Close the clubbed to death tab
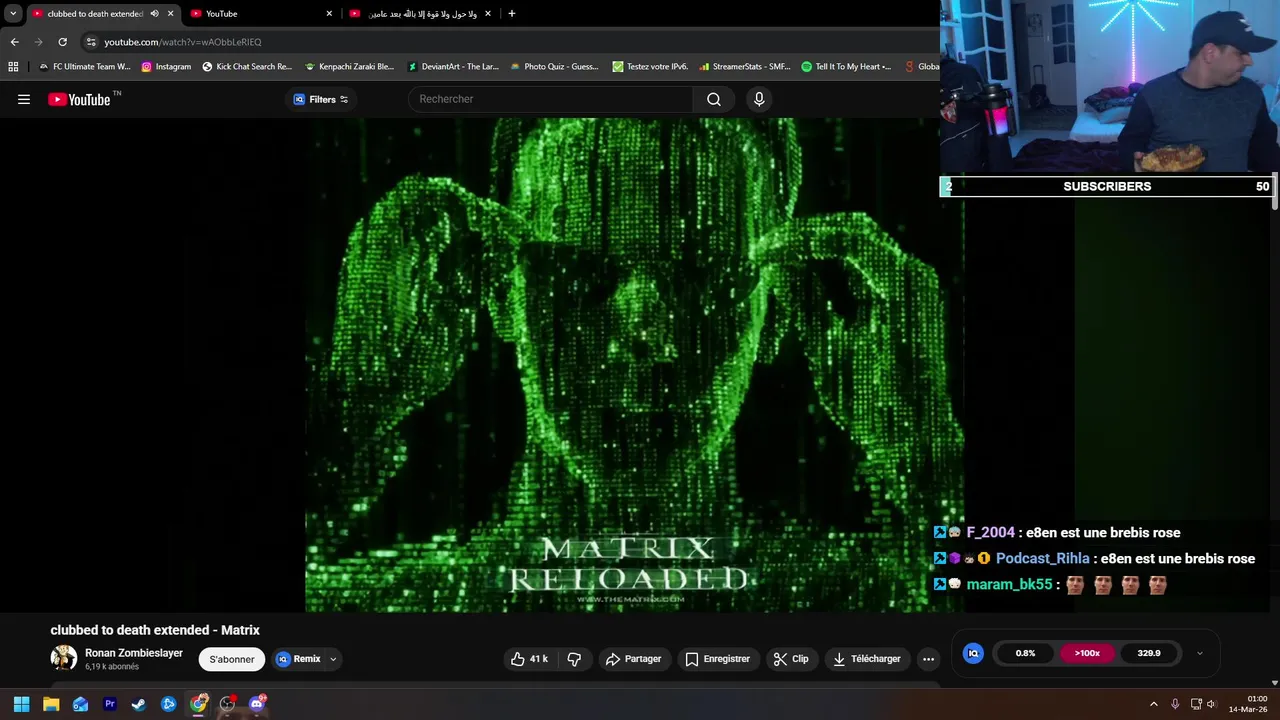Screen dimensions: 1280x720 pyautogui.click(x=170, y=14)
